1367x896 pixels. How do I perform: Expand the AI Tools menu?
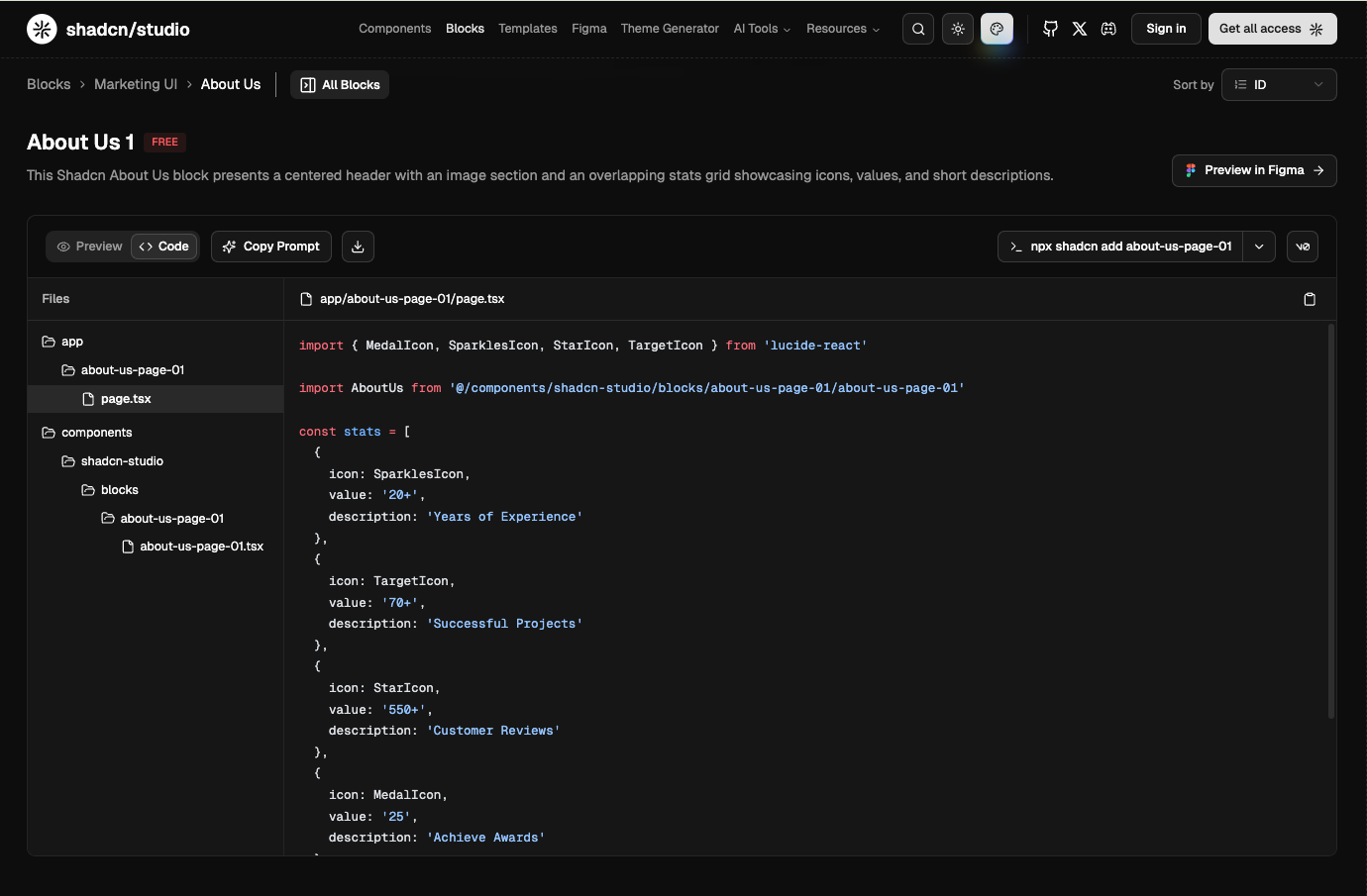(x=762, y=29)
